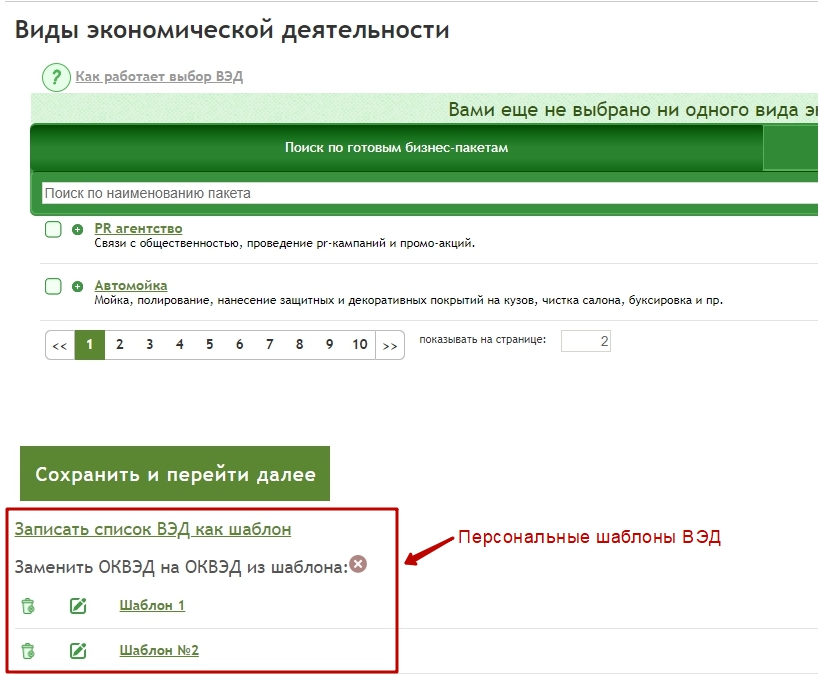
Task: Click the text Связи с общественностью description
Action: click(x=284, y=243)
